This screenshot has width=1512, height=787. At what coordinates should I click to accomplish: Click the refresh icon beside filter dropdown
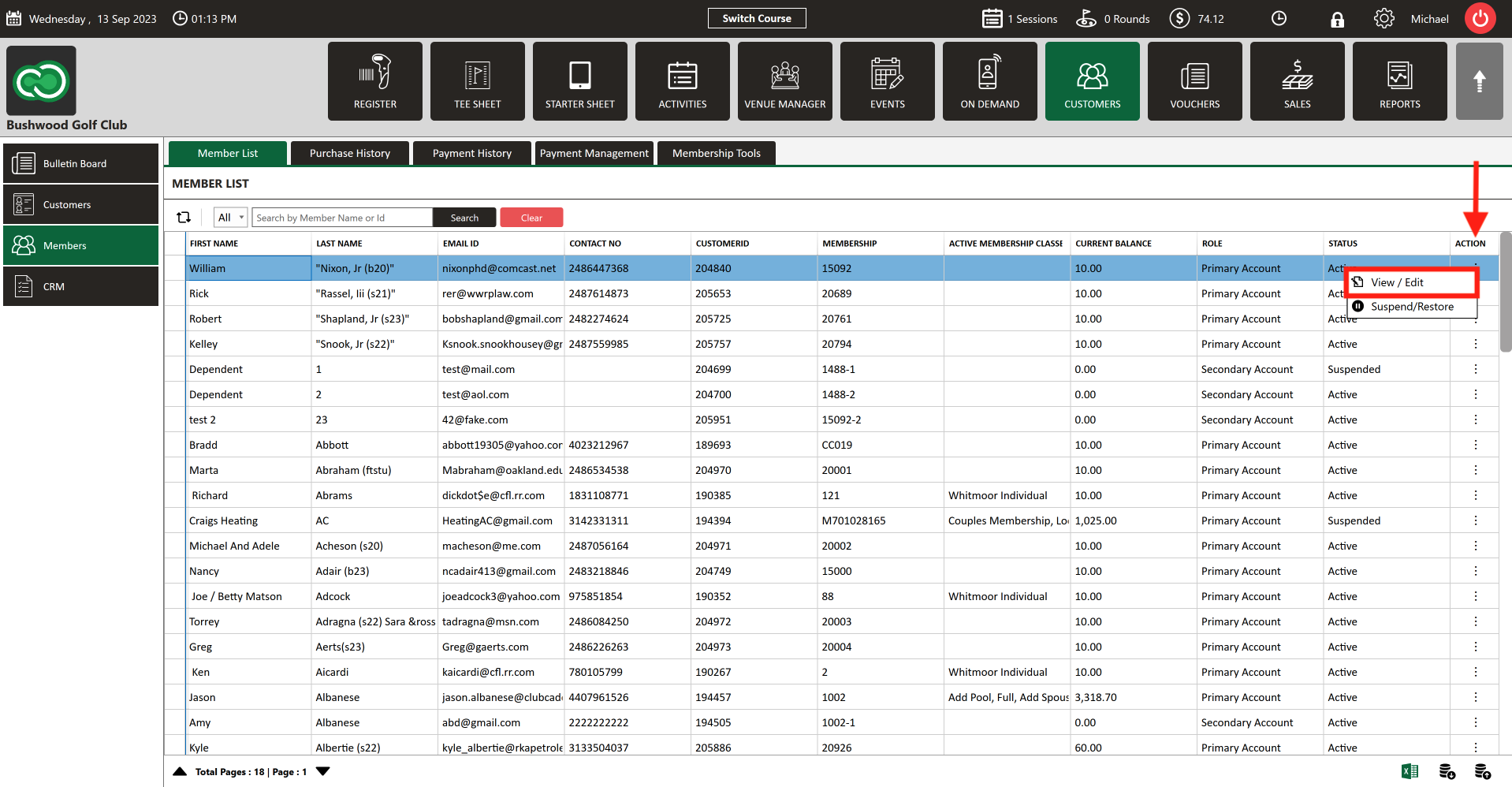point(184,218)
